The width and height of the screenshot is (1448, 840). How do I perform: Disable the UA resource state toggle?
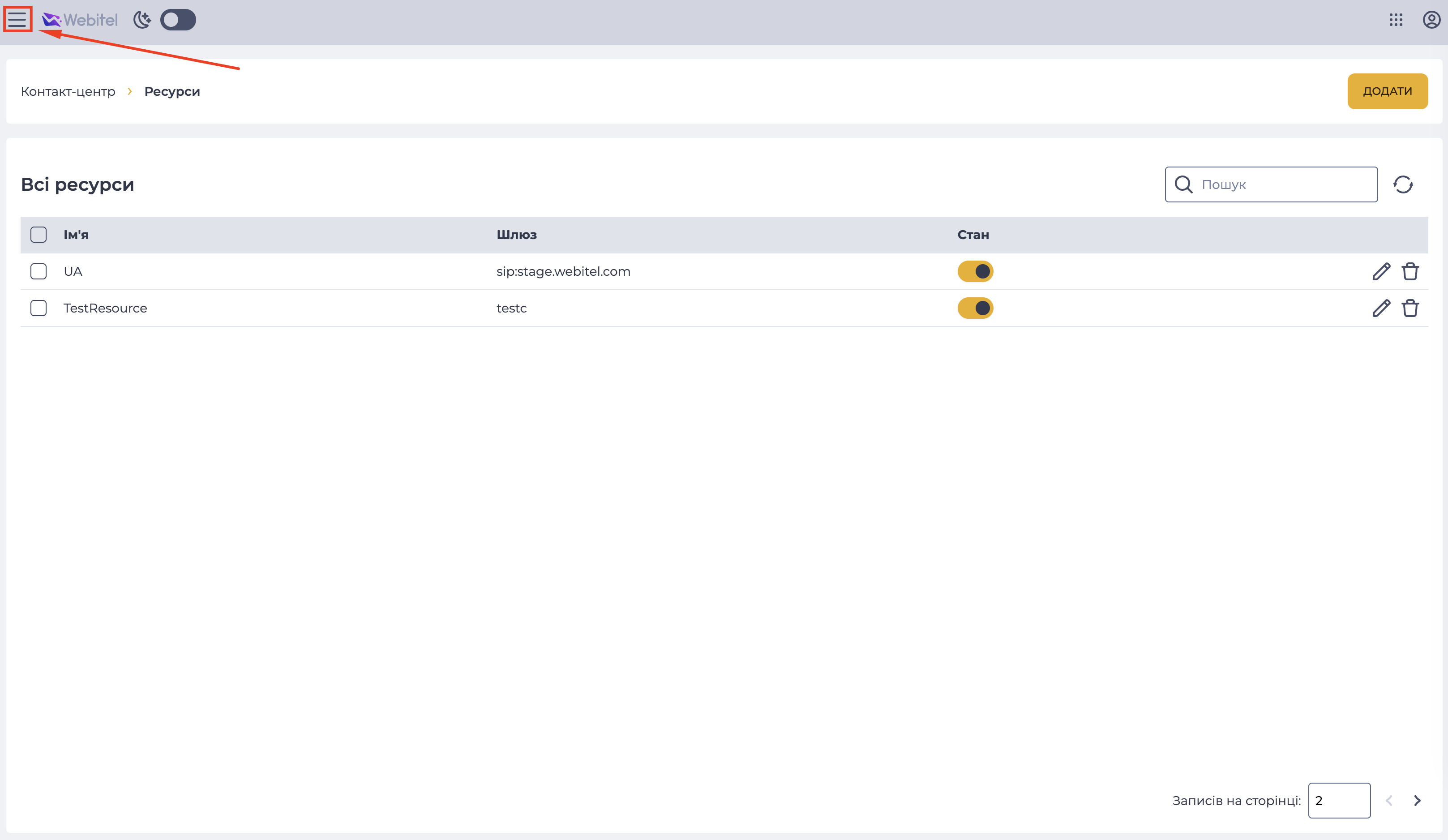975,271
